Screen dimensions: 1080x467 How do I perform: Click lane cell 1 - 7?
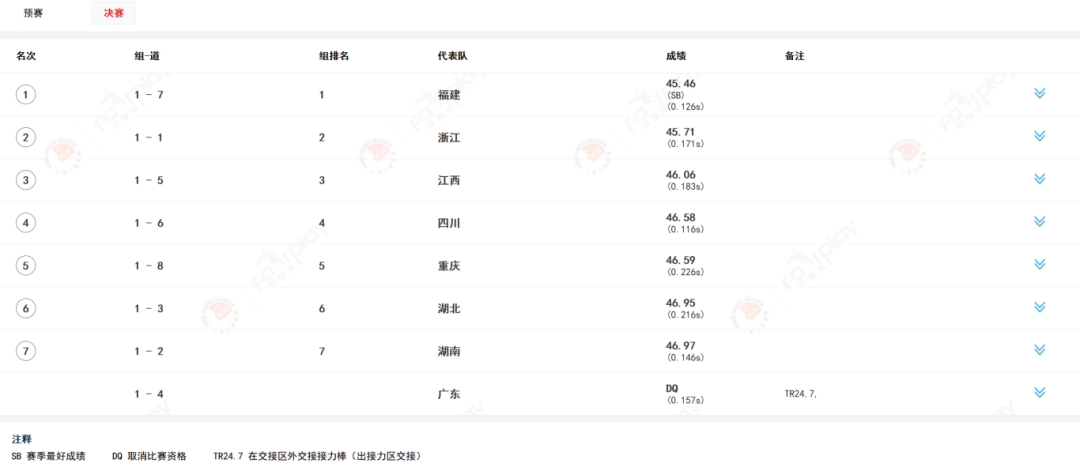[149, 95]
